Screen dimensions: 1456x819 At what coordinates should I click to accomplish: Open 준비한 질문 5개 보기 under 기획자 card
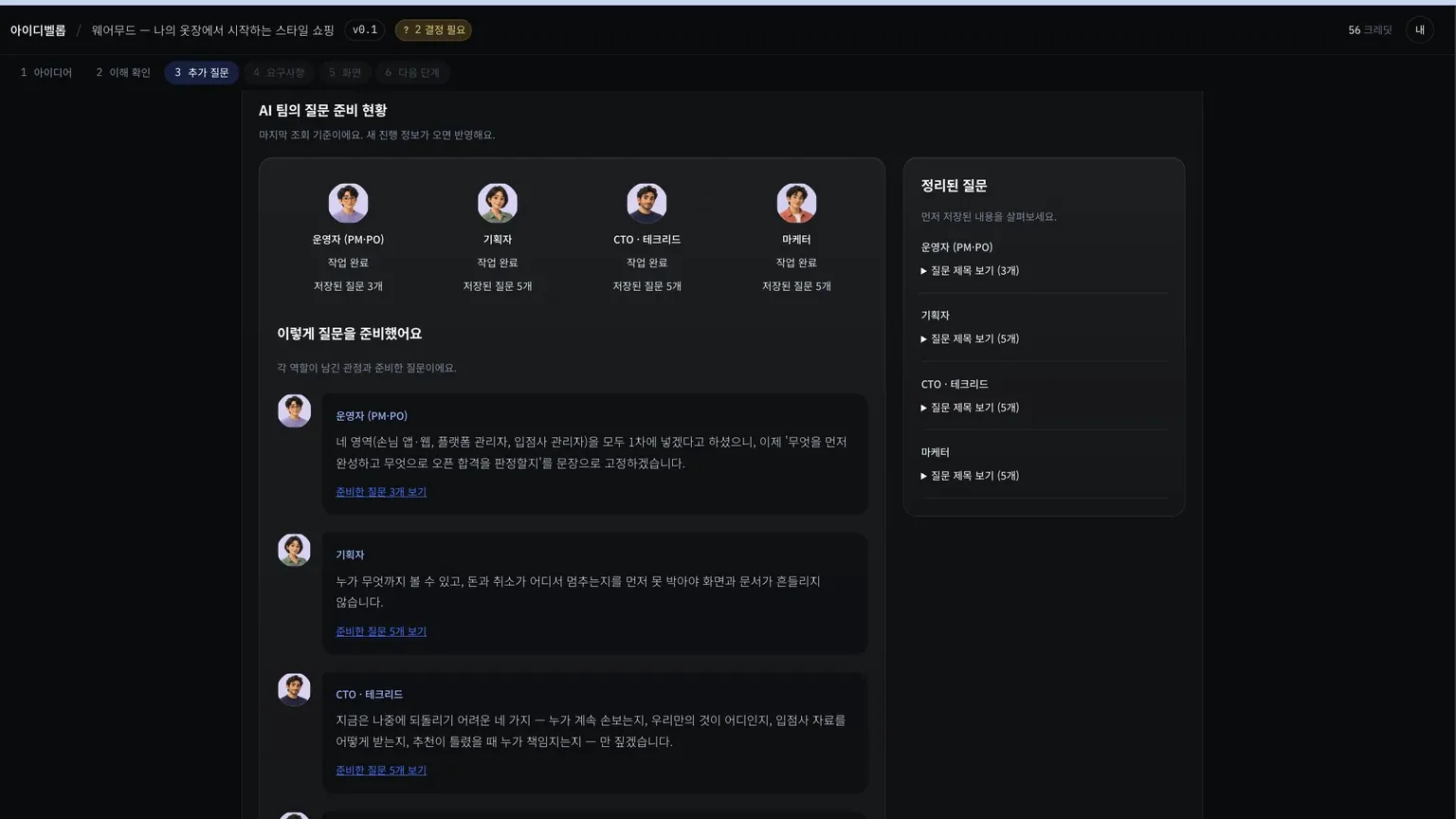pyautogui.click(x=381, y=631)
